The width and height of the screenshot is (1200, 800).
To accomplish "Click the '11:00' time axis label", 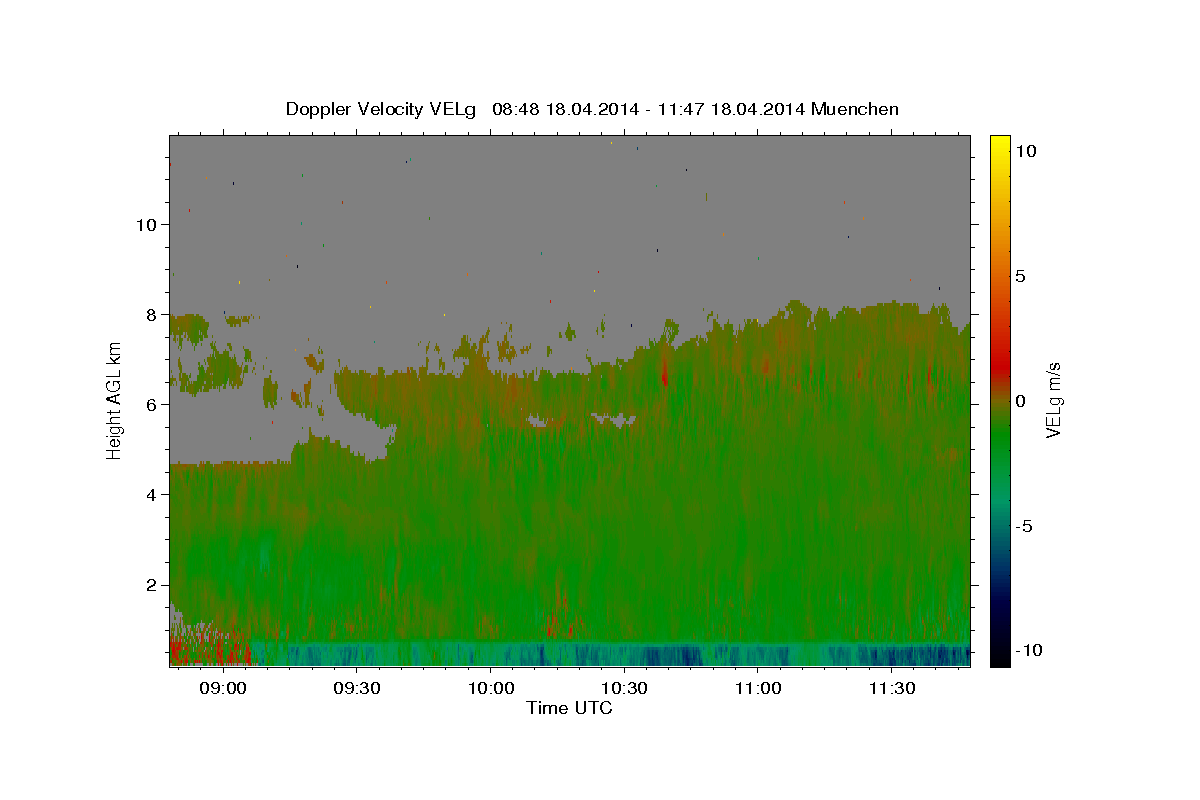I will point(758,689).
